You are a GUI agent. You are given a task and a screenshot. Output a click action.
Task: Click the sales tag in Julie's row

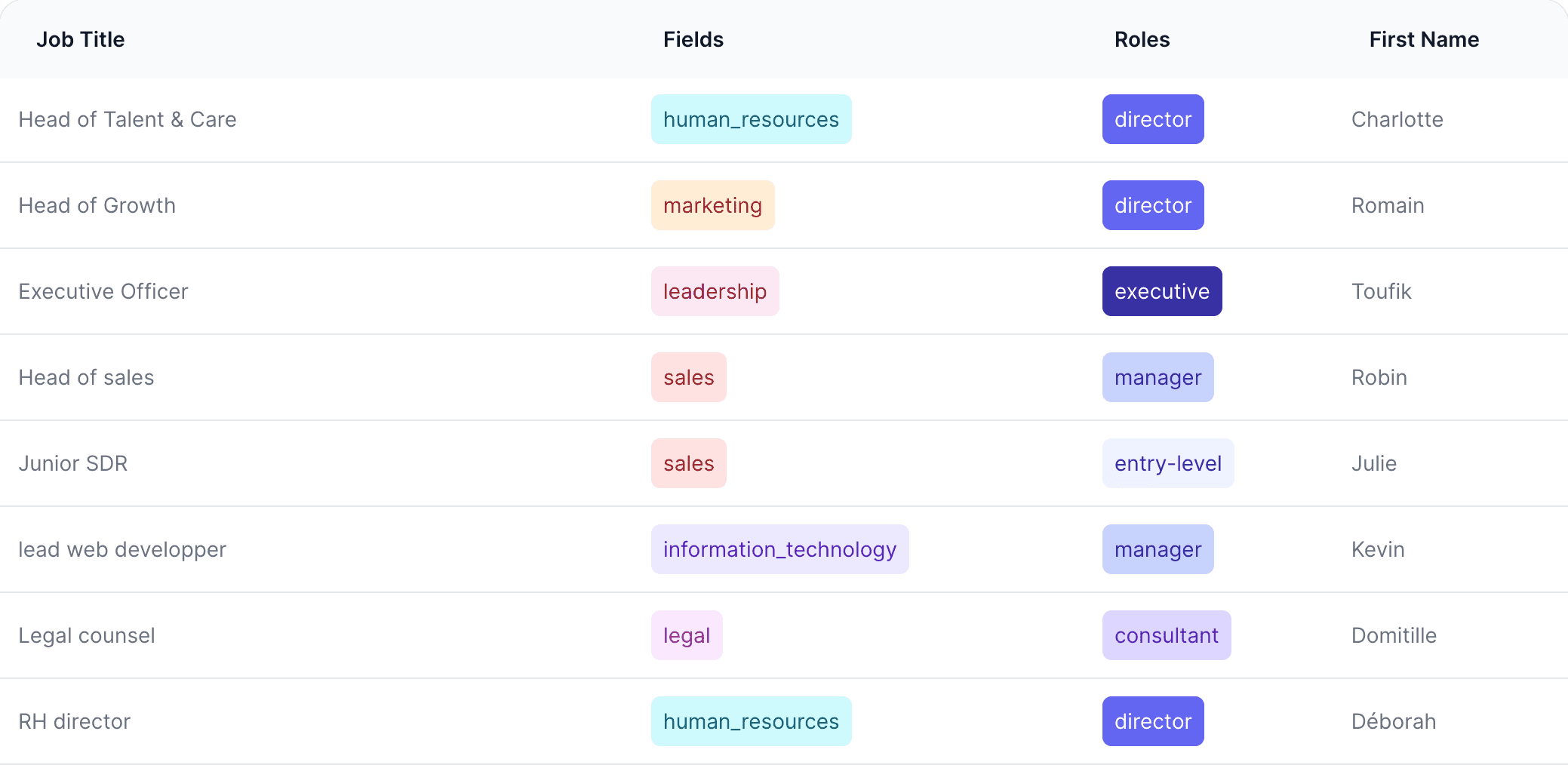tap(688, 463)
